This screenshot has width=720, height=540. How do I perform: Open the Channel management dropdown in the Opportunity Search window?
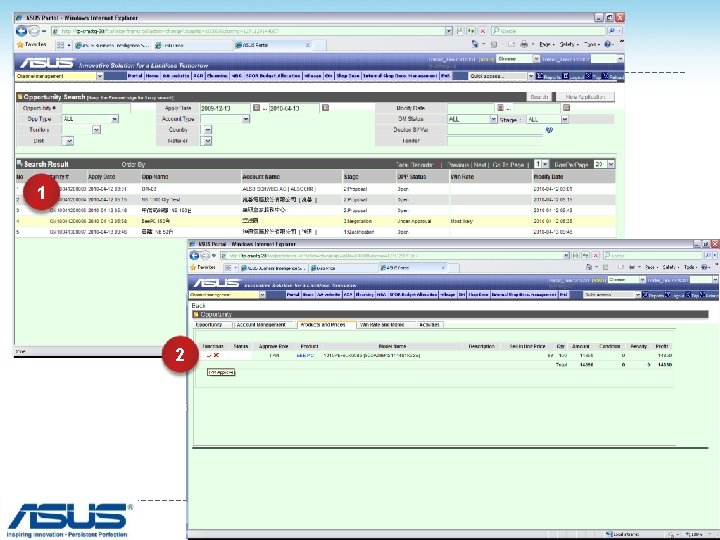100,76
